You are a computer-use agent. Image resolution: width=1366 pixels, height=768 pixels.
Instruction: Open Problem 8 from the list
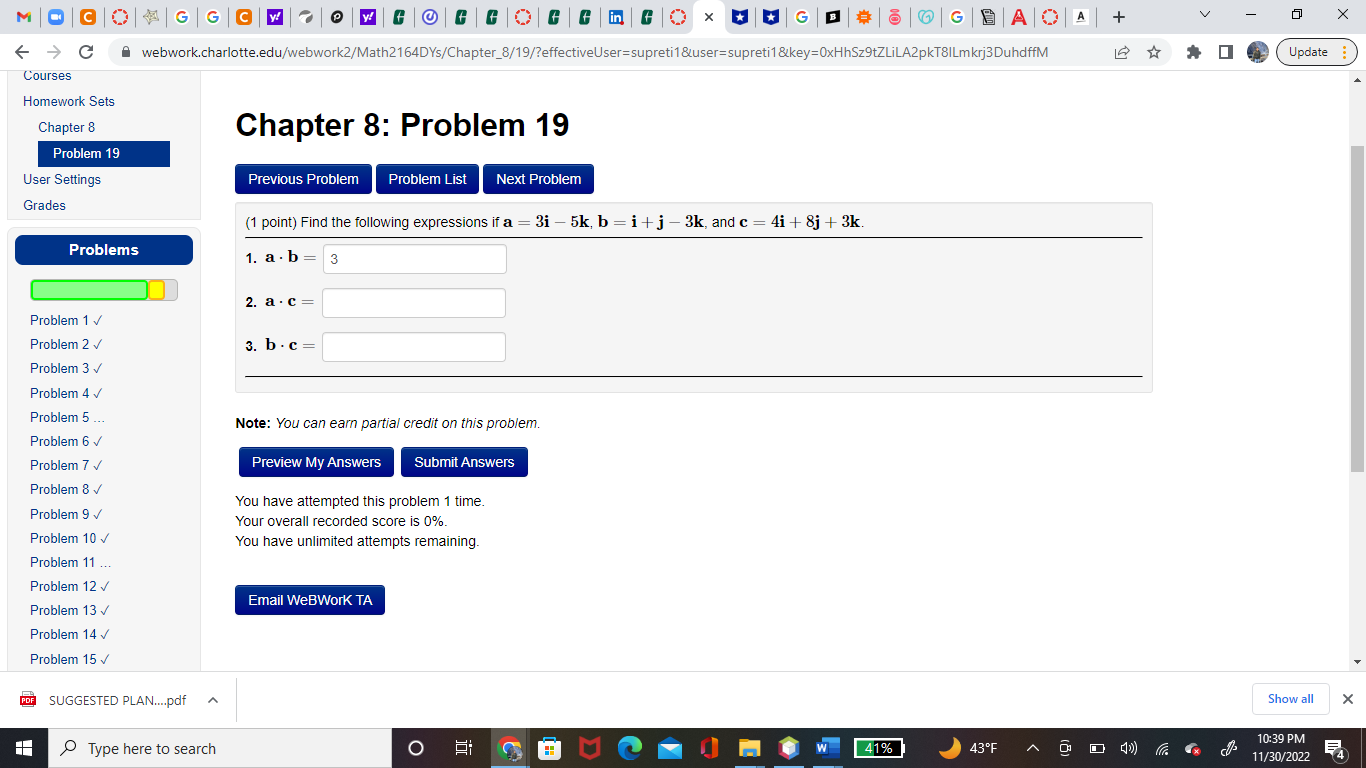click(66, 489)
